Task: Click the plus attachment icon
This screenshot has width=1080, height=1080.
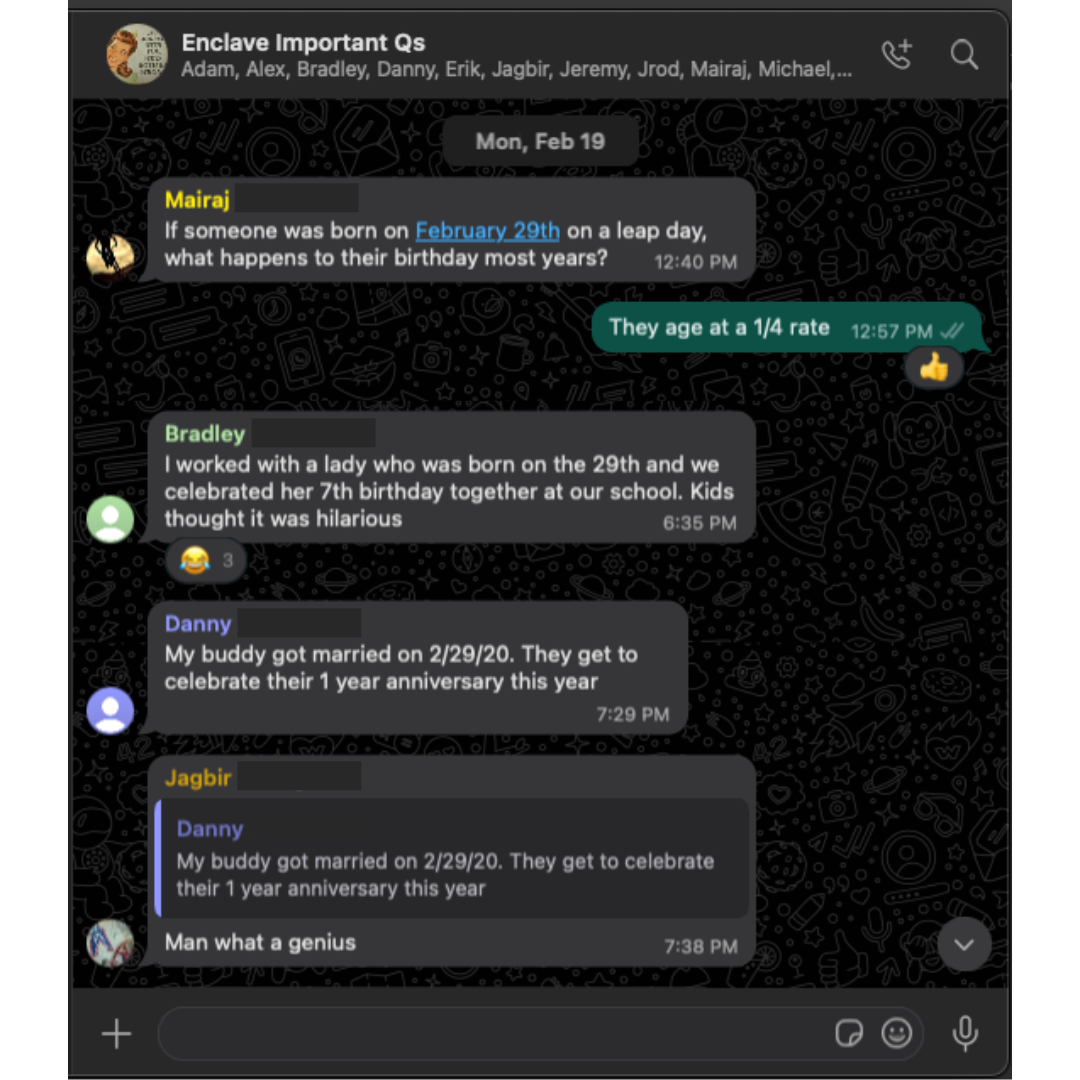Action: coord(116,1033)
